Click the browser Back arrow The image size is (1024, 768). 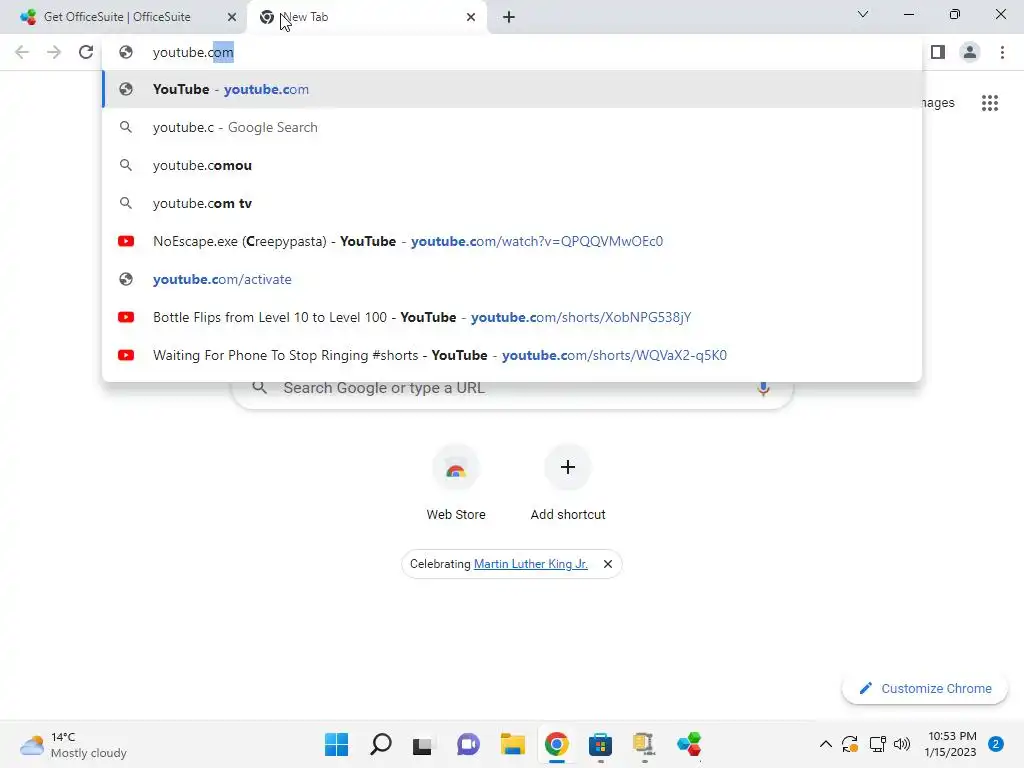click(22, 52)
